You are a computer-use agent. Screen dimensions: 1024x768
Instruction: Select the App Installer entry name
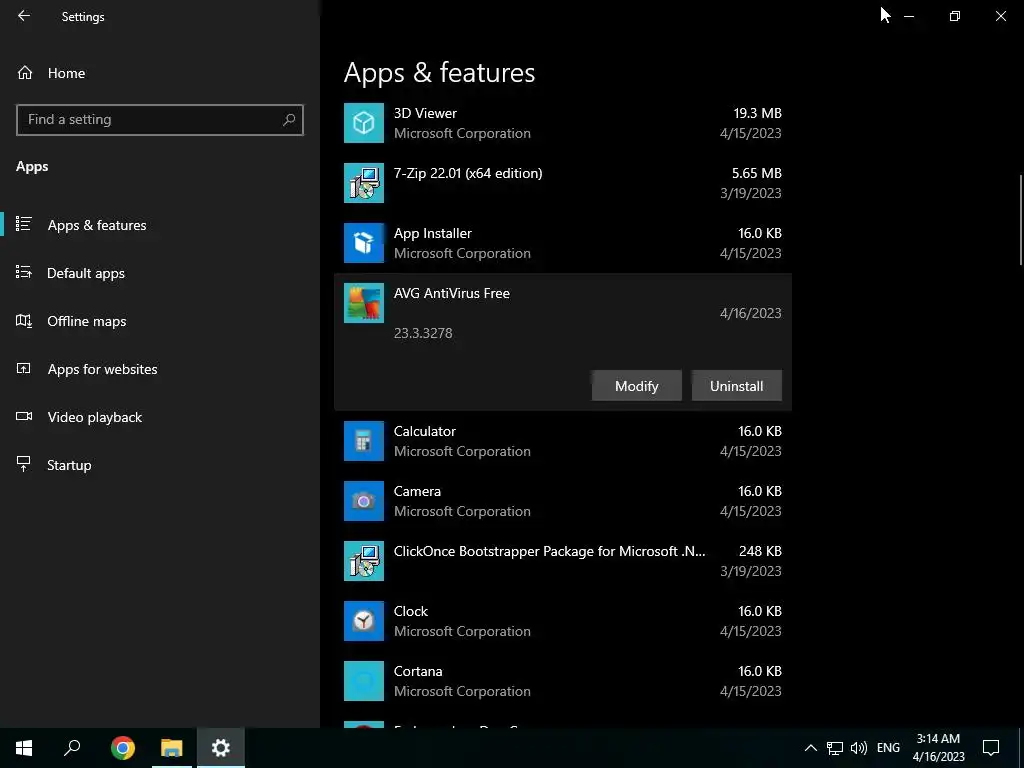point(432,233)
